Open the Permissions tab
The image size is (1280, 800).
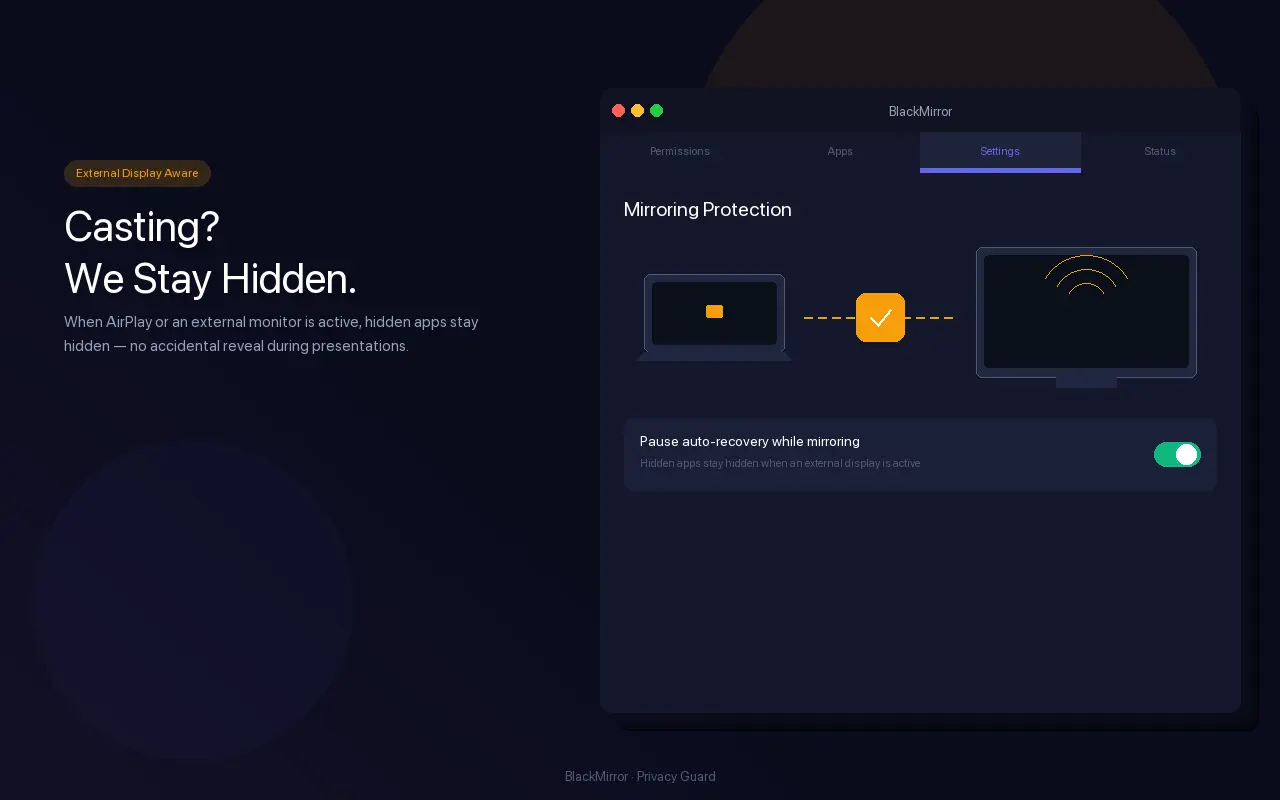(680, 151)
